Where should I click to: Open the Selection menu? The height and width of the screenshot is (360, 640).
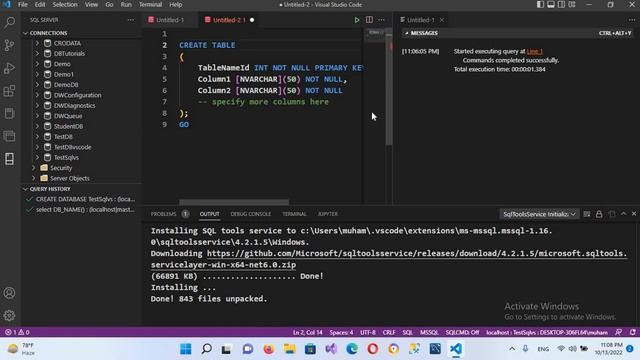pos(65,4)
